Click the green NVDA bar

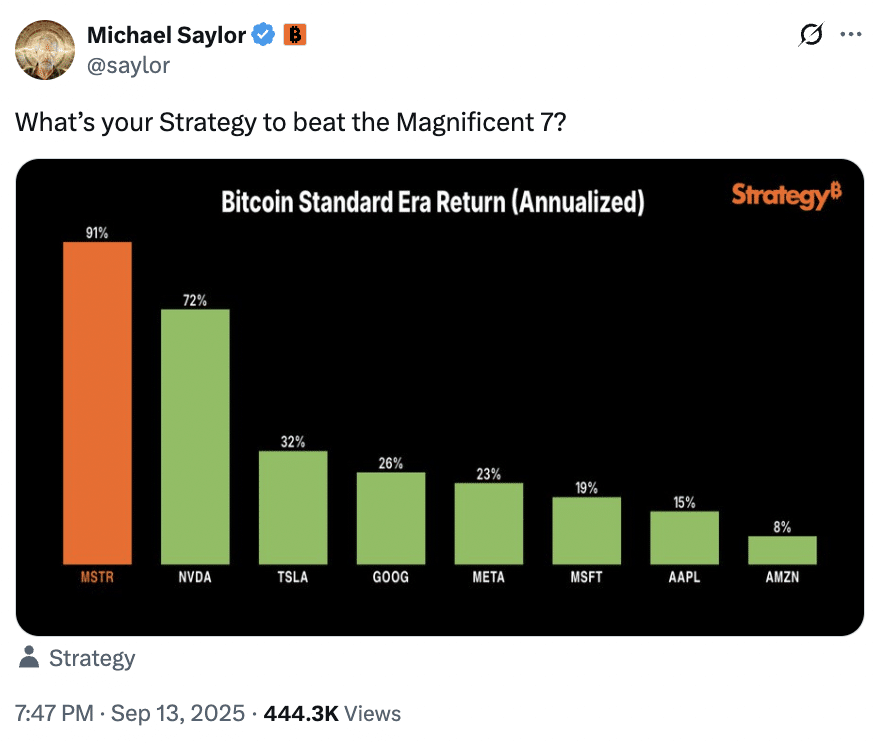point(195,437)
